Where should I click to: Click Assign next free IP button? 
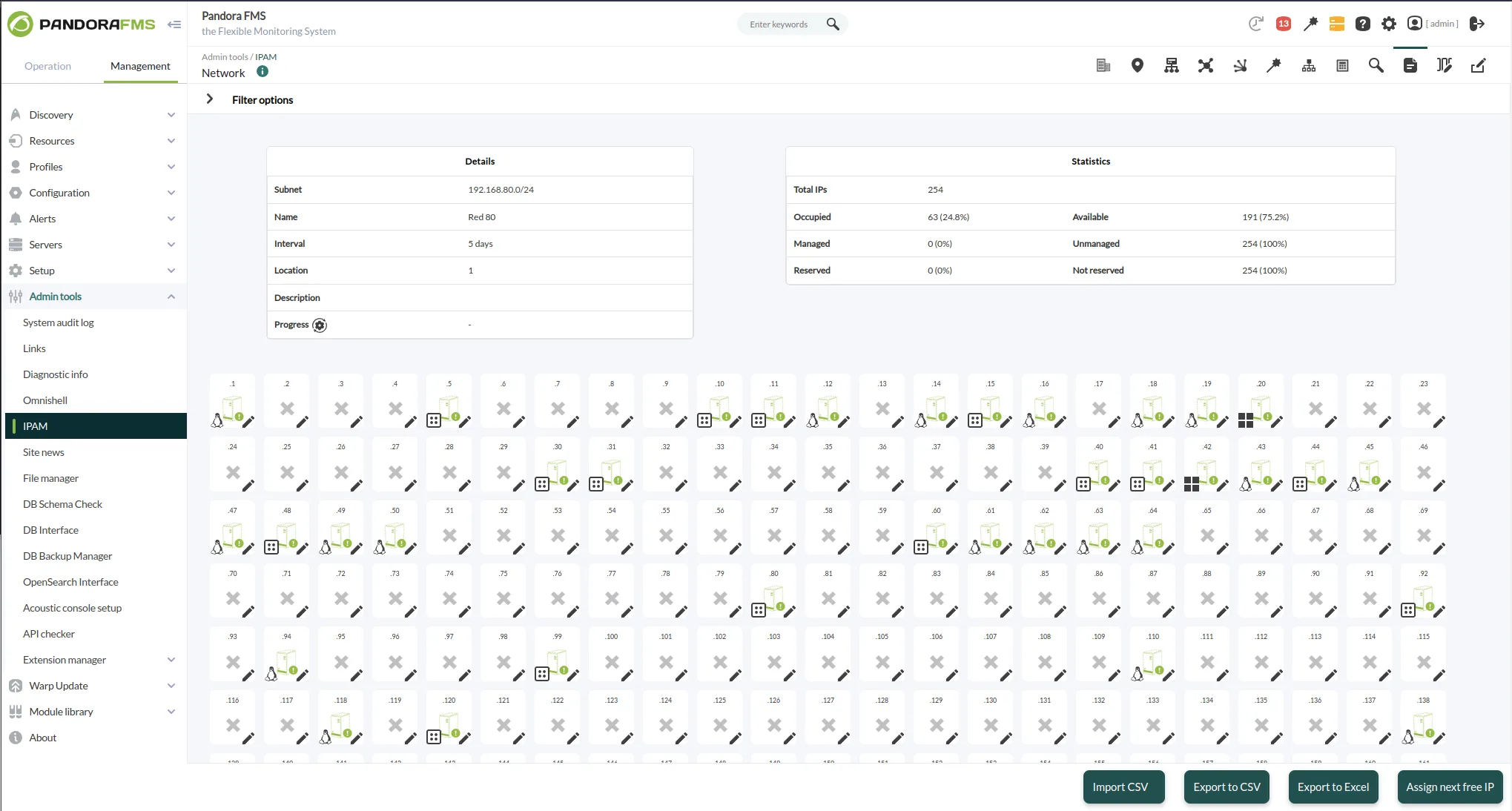(1450, 787)
